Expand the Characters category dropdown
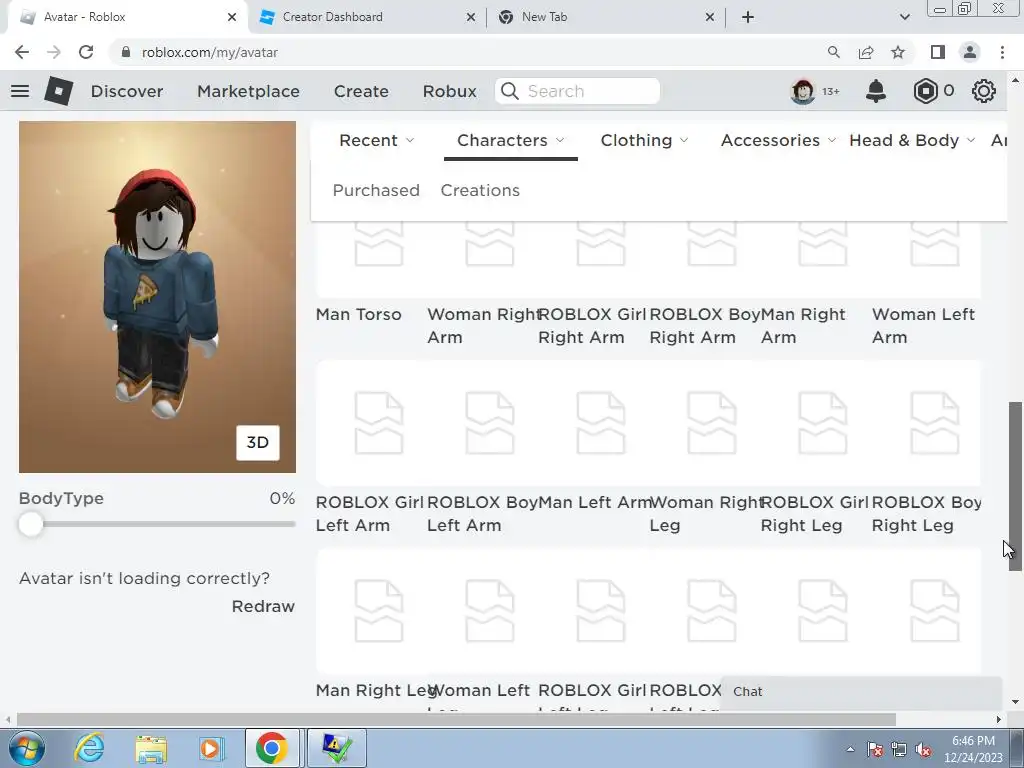Screen dimensions: 1024x768 click(x=511, y=140)
